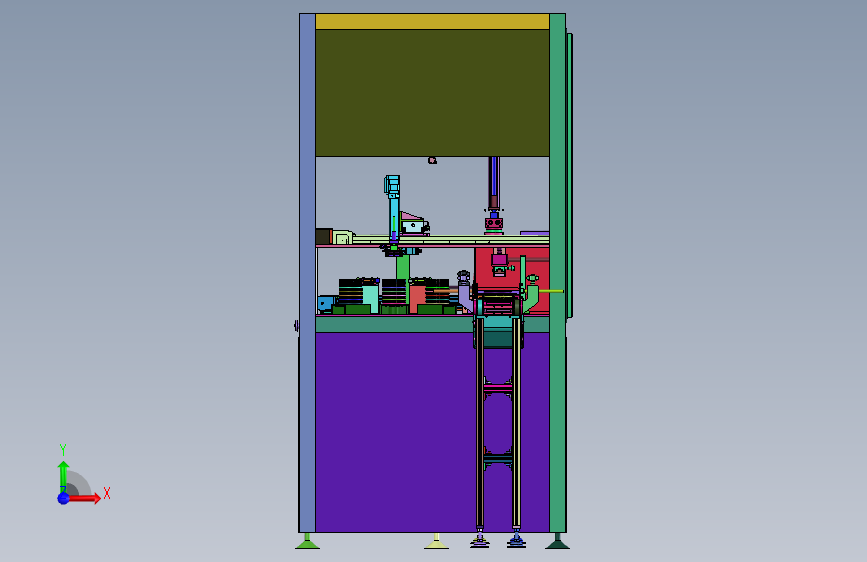
Task: Click the blue Z axis ball of the triad
Action: pos(64,498)
